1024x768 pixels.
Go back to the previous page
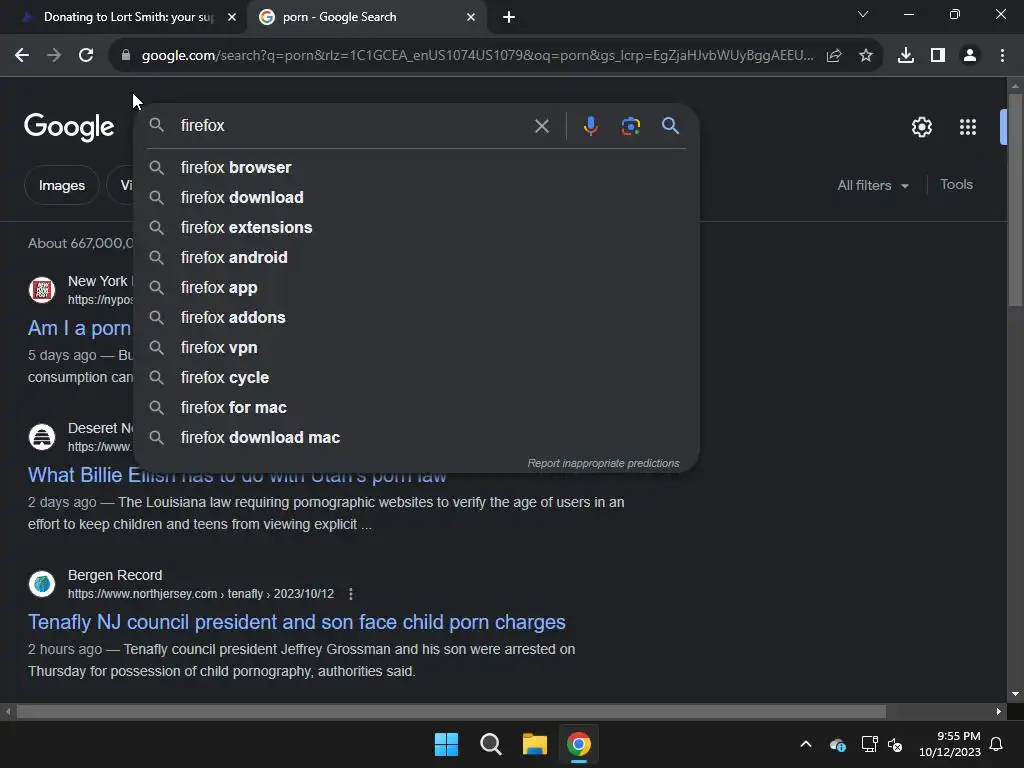22,56
